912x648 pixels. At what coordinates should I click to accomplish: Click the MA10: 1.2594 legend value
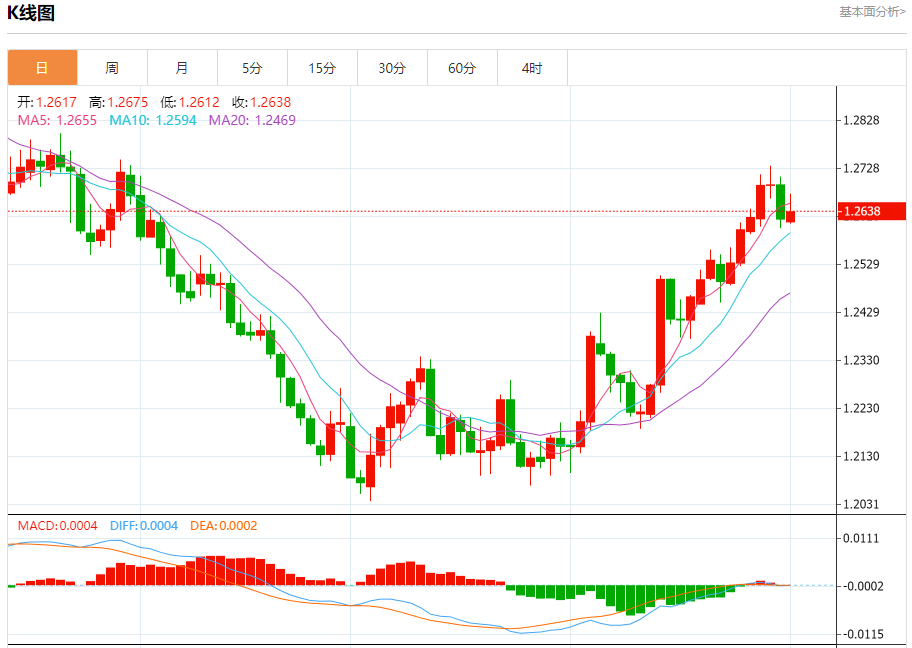[153, 120]
